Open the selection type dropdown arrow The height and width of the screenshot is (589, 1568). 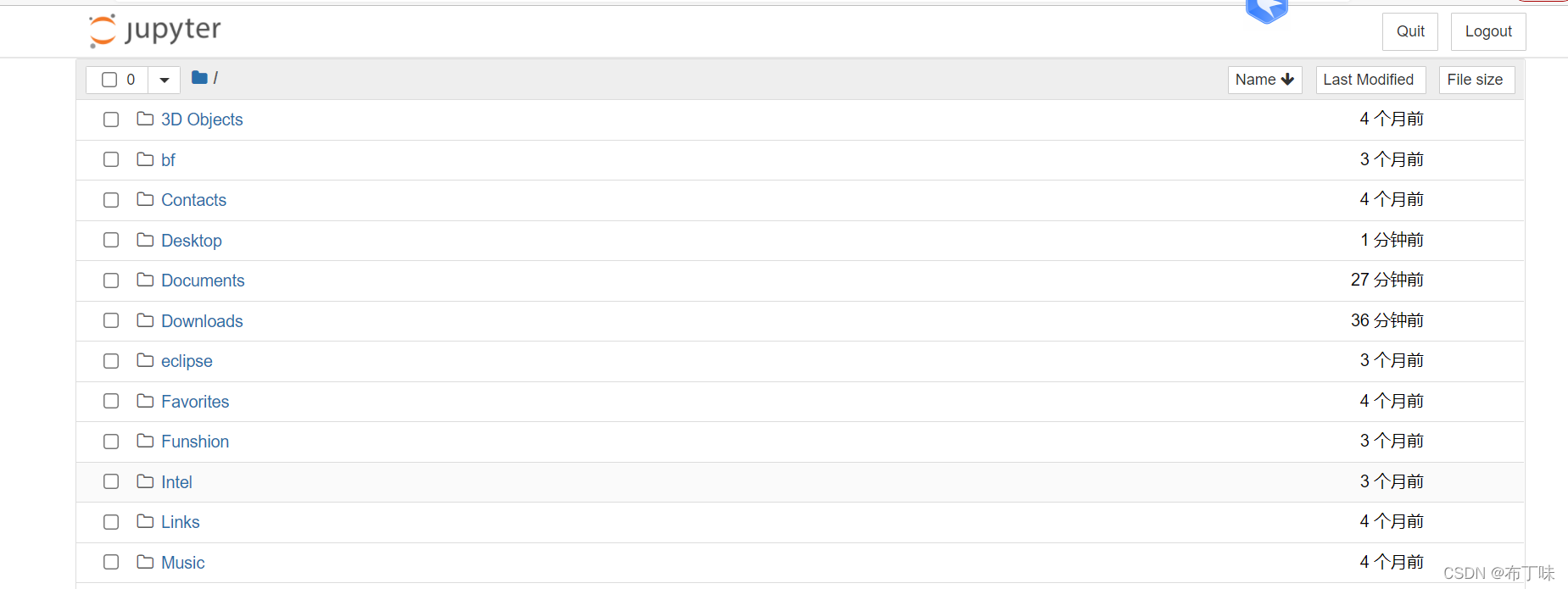point(165,80)
